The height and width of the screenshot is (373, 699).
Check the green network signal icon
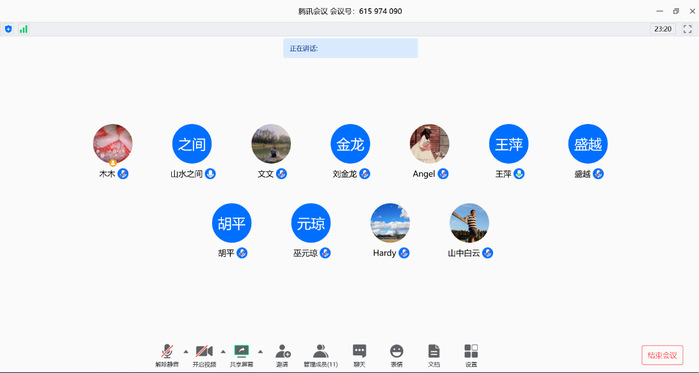23,29
